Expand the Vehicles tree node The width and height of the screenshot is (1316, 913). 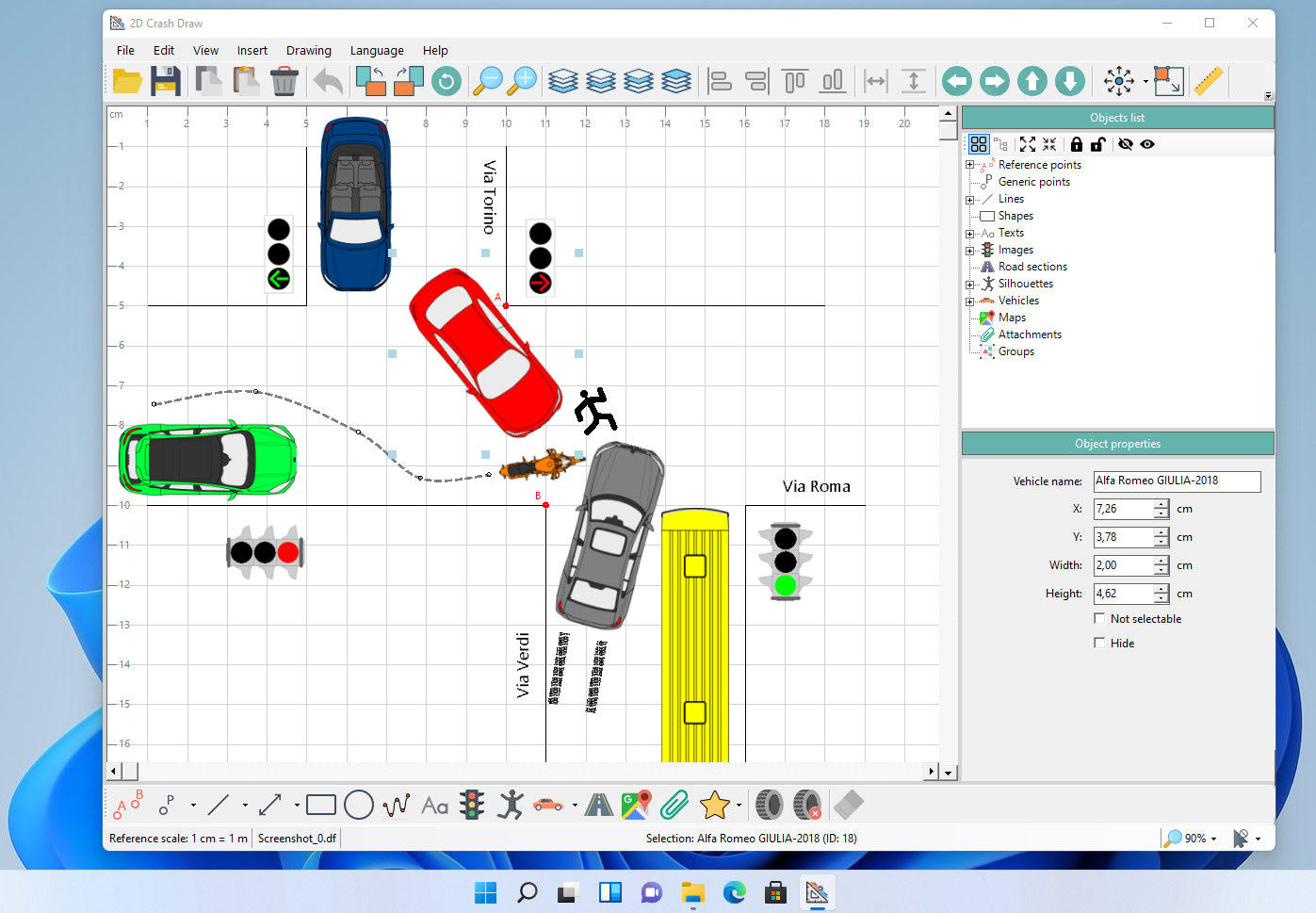pyautogui.click(x=969, y=302)
